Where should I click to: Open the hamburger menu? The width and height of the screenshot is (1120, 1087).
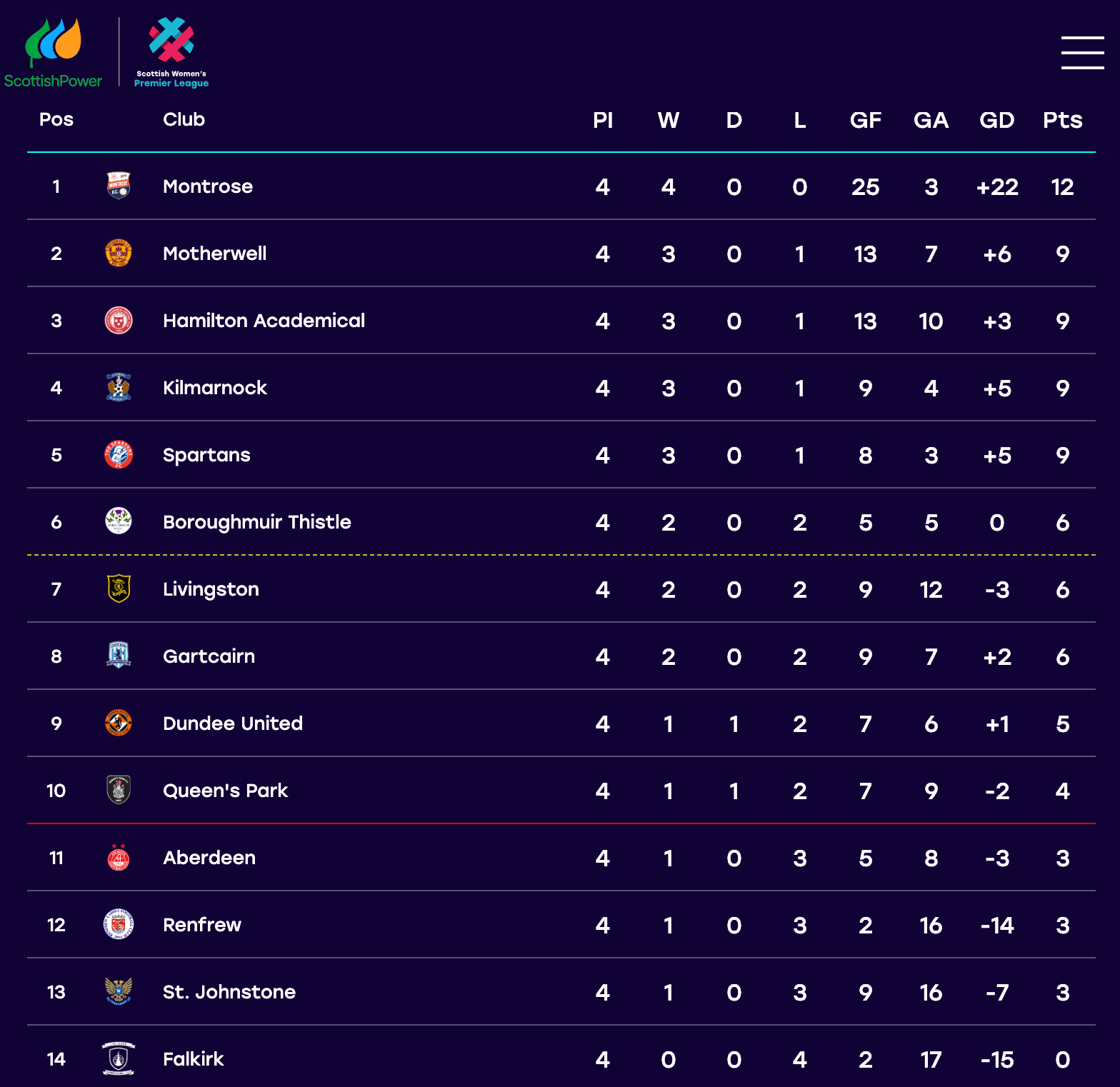[1082, 53]
